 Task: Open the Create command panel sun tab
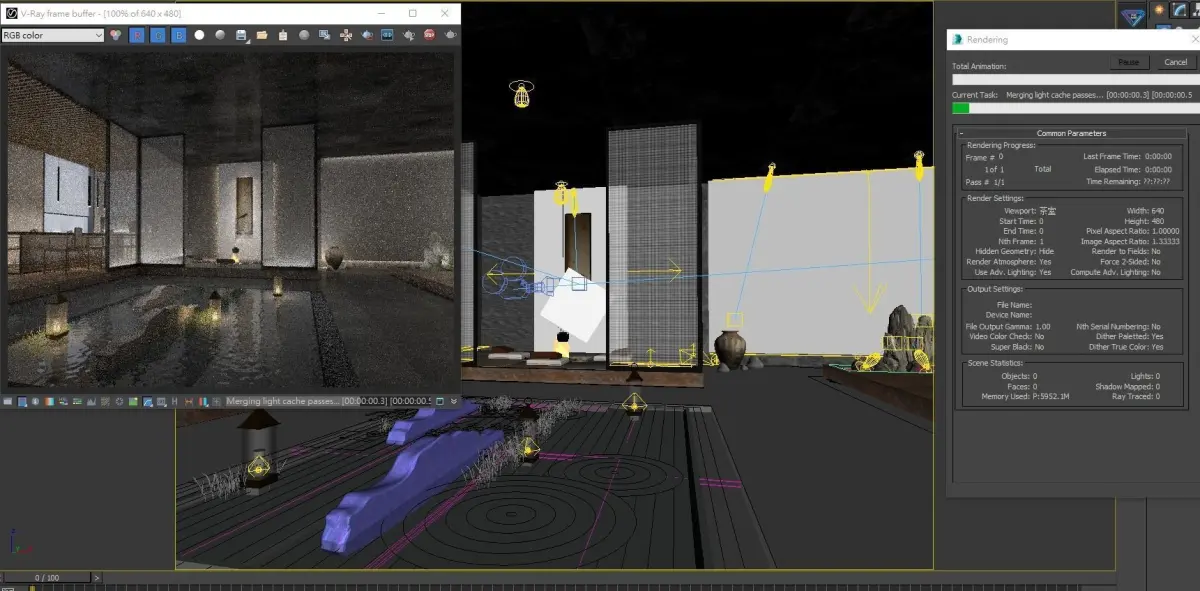tap(1159, 10)
